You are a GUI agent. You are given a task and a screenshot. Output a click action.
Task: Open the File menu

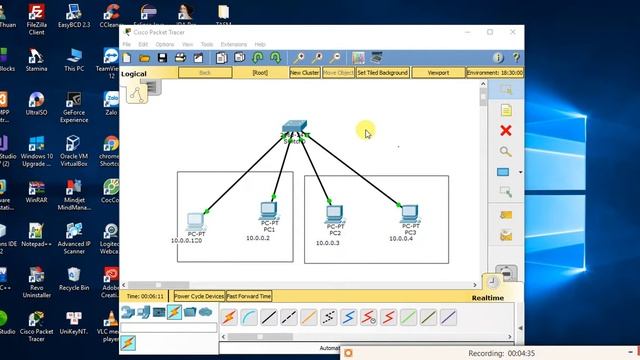tap(127, 44)
